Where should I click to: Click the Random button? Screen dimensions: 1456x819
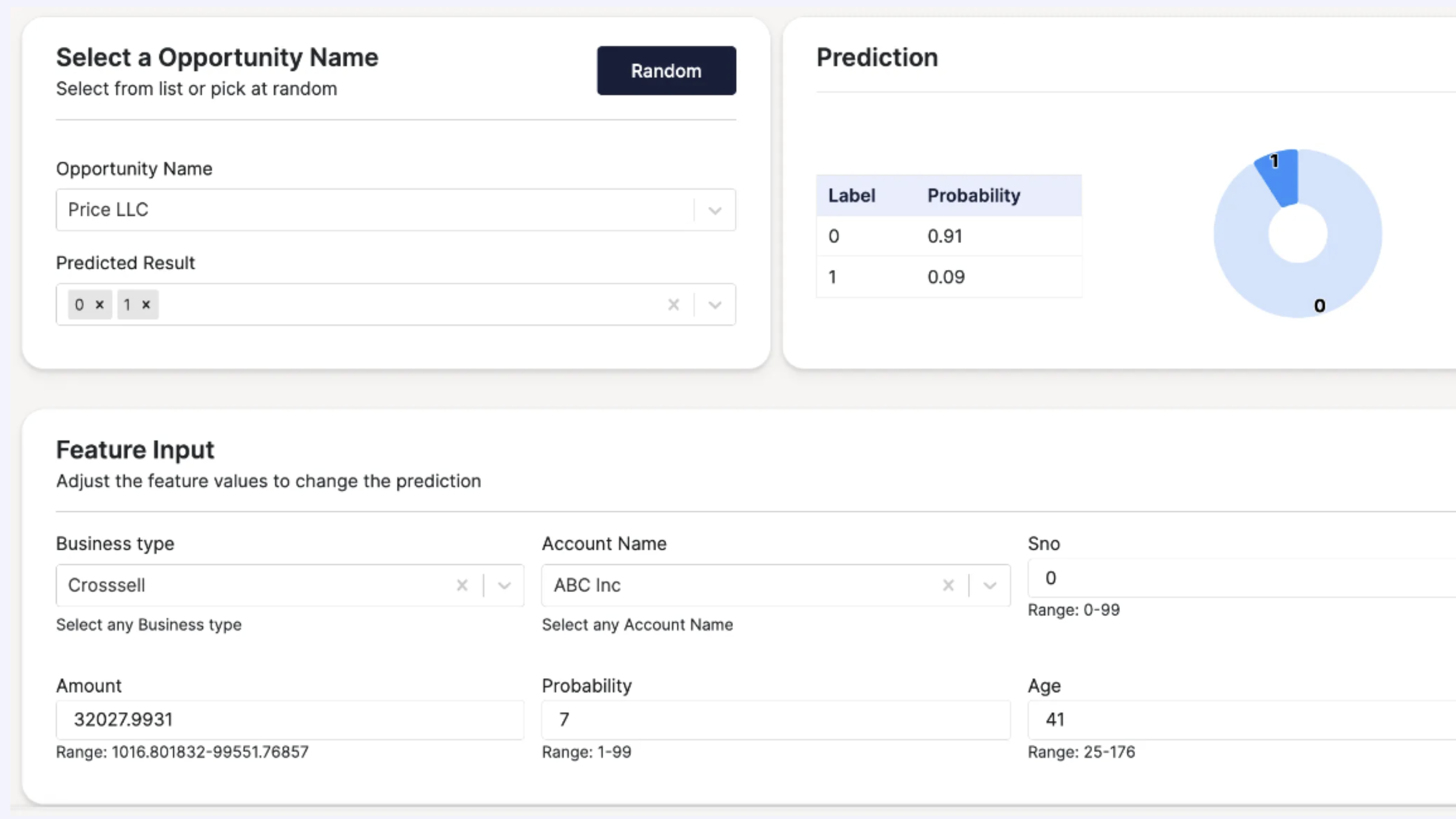pos(666,71)
